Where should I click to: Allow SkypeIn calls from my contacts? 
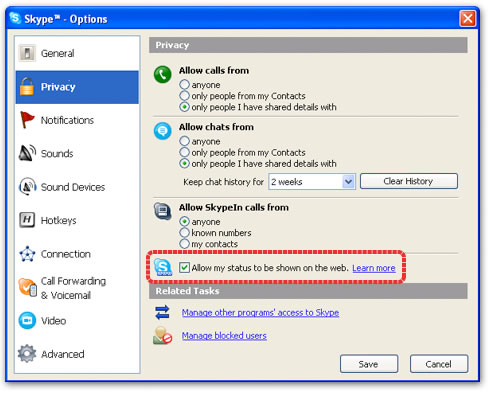(x=184, y=243)
